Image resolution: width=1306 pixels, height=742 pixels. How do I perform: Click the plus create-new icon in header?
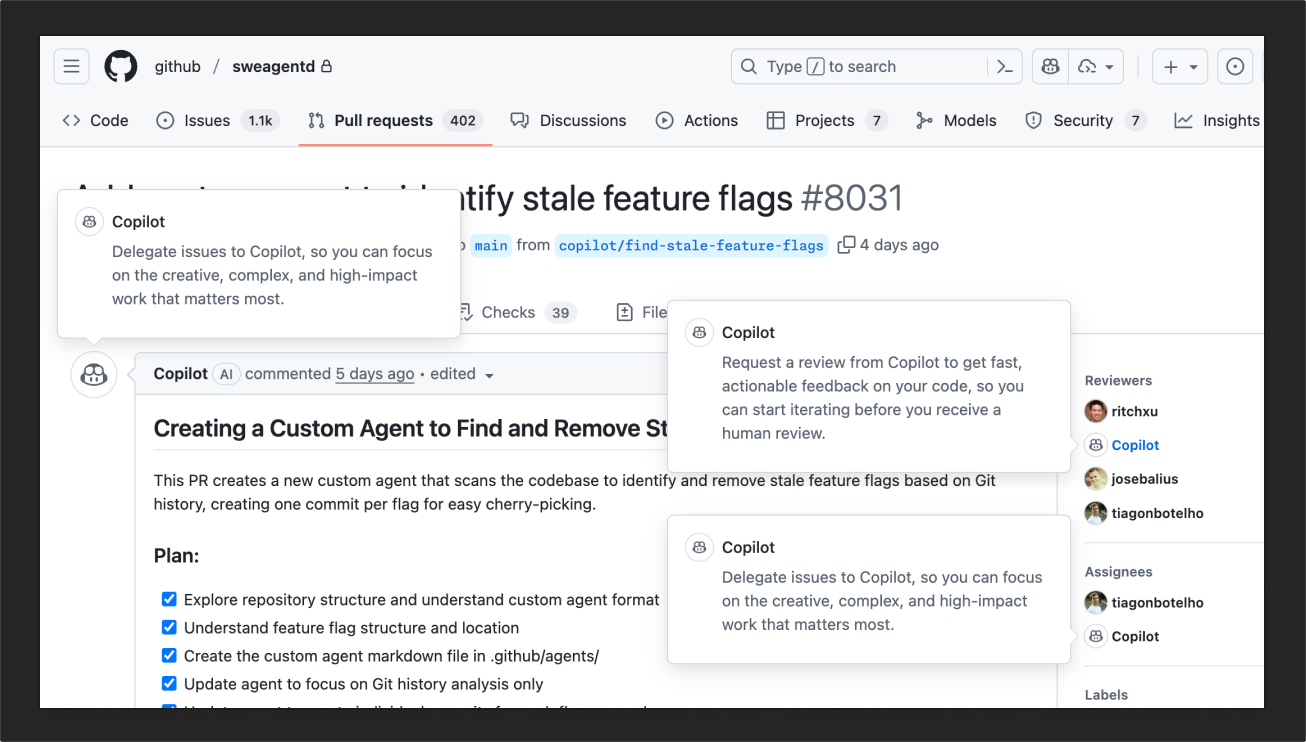(1171, 67)
